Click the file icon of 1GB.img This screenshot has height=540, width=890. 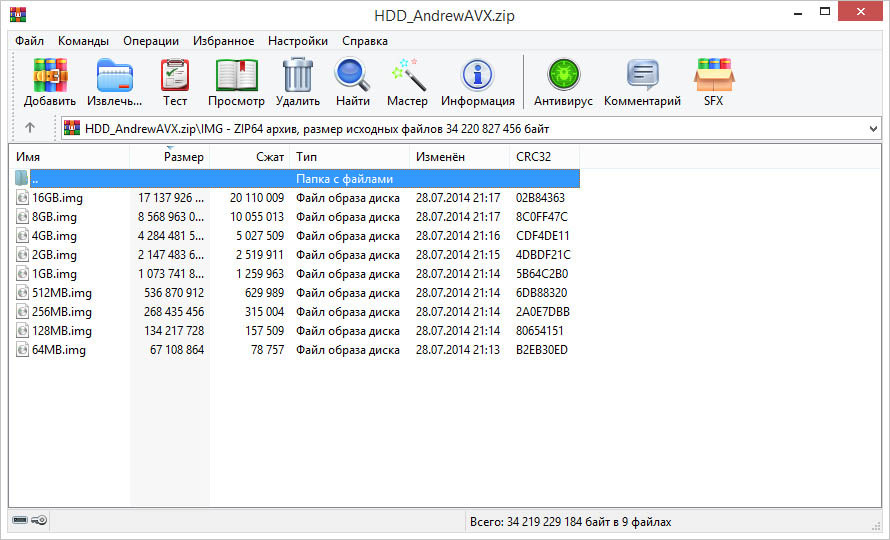tap(22, 274)
